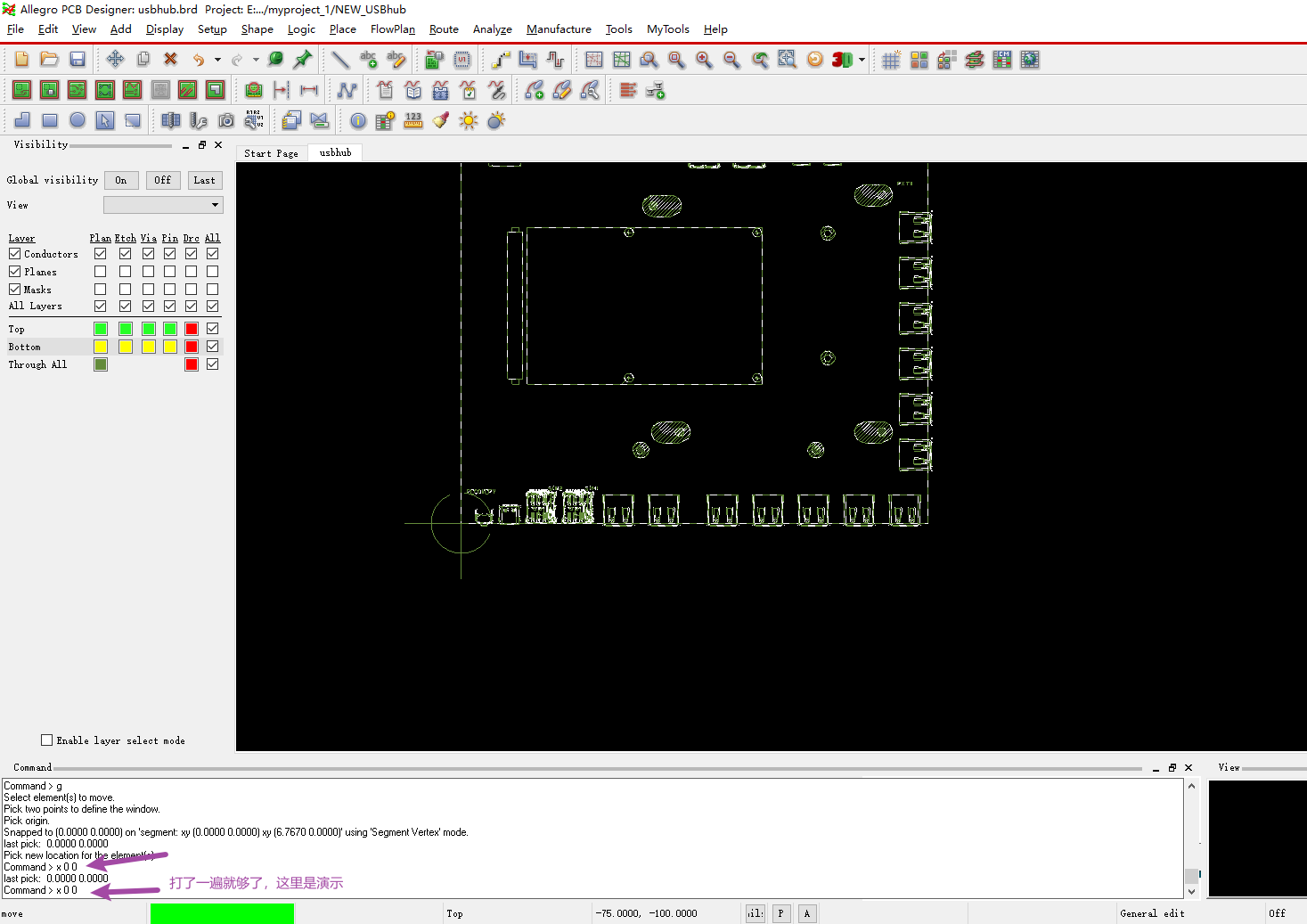
Task: Toggle the Planes layer checkbox
Action: (14, 272)
